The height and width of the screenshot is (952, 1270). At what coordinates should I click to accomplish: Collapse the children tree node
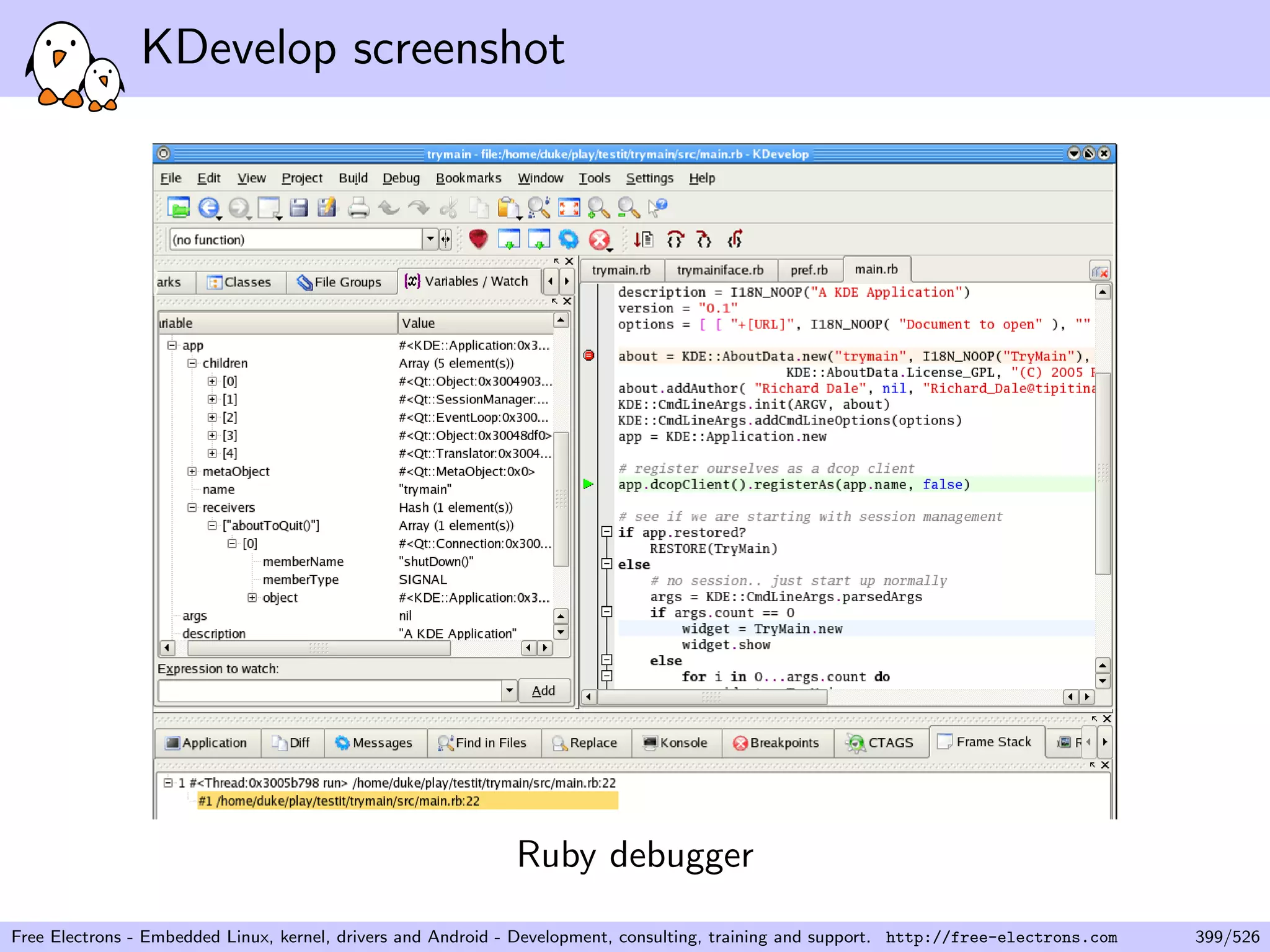point(192,363)
